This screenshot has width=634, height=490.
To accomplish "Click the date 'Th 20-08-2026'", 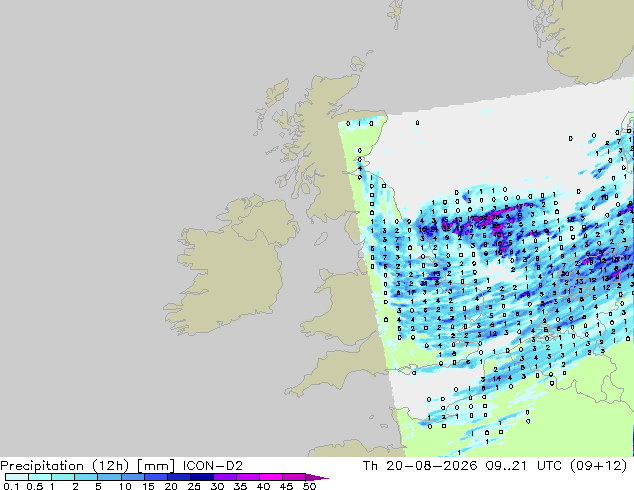I will [420, 466].
